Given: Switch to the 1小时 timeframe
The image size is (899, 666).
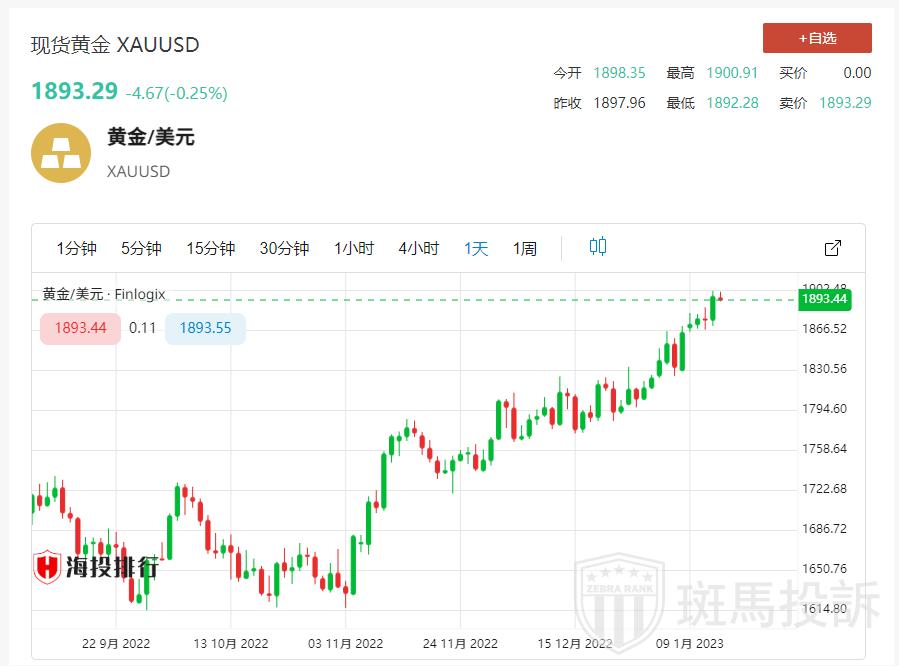Looking at the screenshot, I should tap(354, 248).
